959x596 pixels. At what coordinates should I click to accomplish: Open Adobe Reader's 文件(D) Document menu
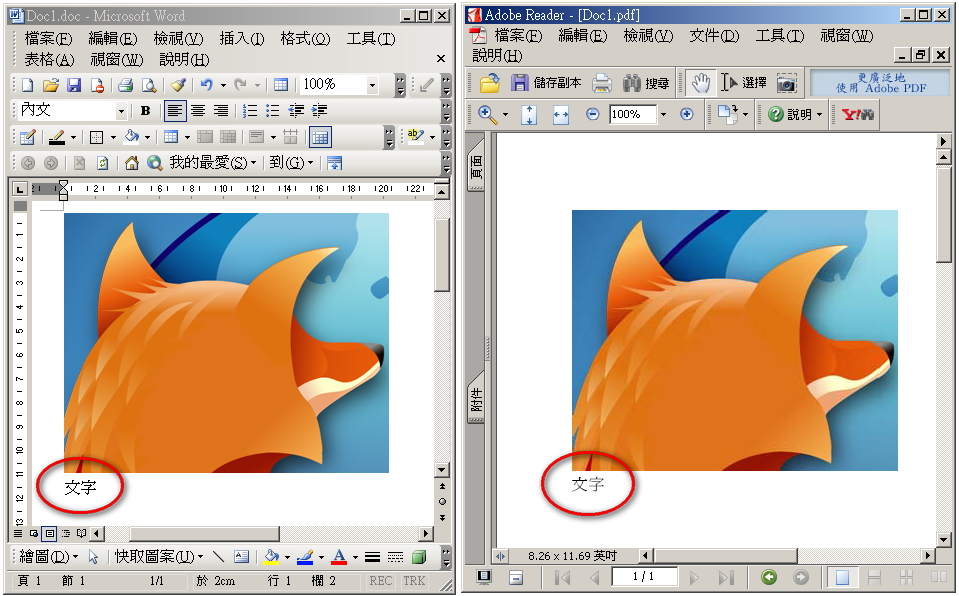(x=714, y=36)
